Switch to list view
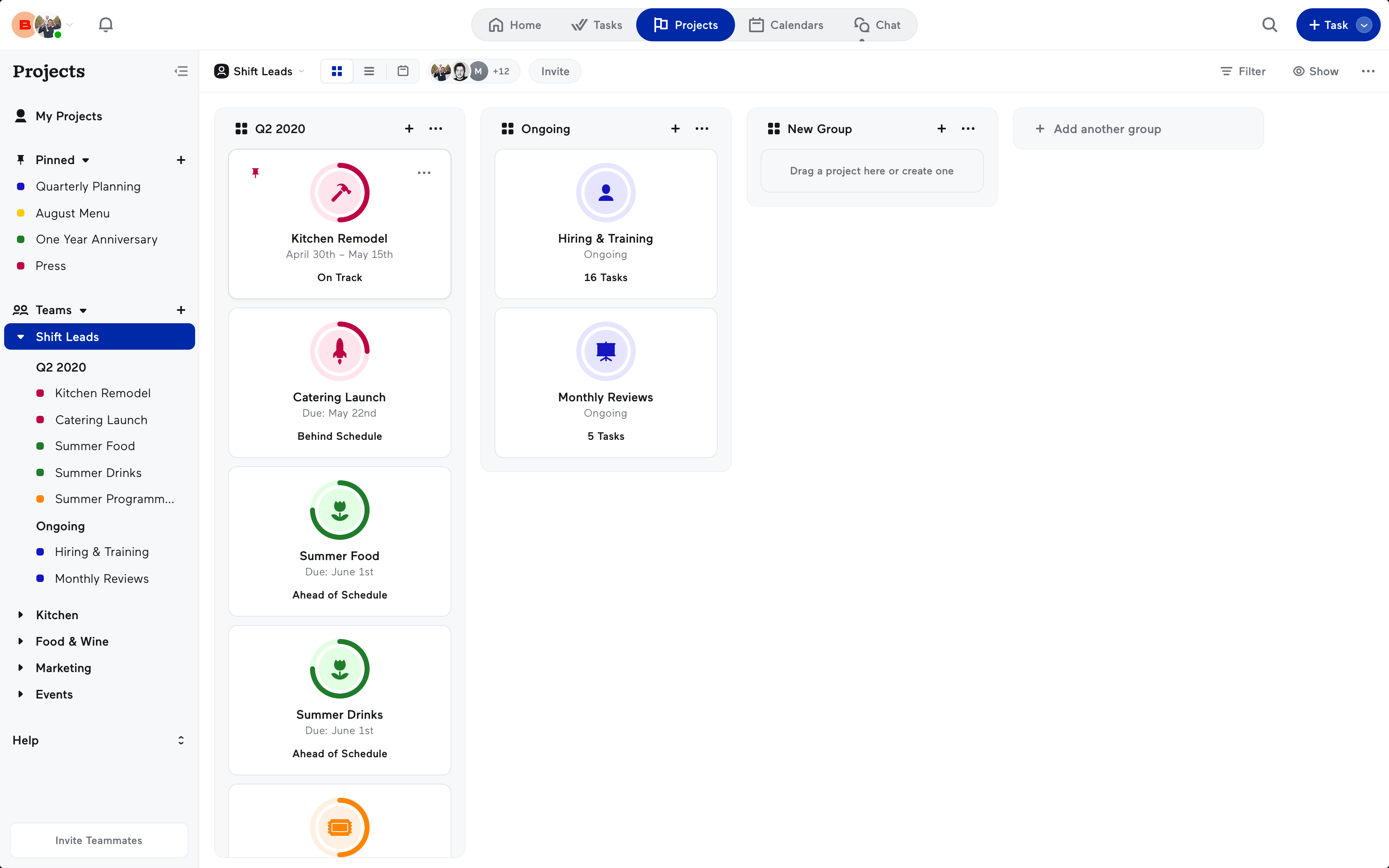 pyautogui.click(x=369, y=71)
